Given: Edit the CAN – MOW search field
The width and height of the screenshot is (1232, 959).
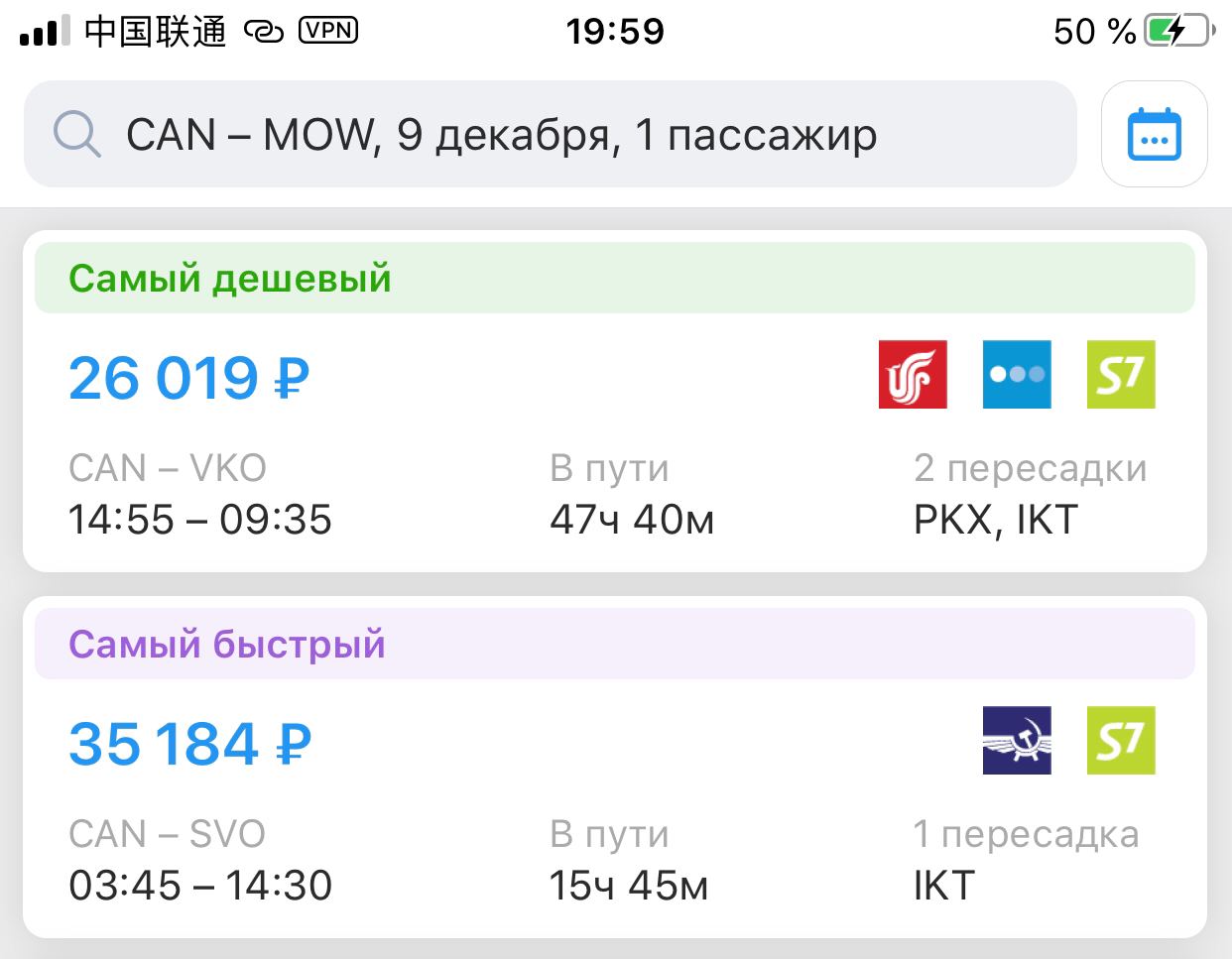Looking at the screenshot, I should click(551, 134).
